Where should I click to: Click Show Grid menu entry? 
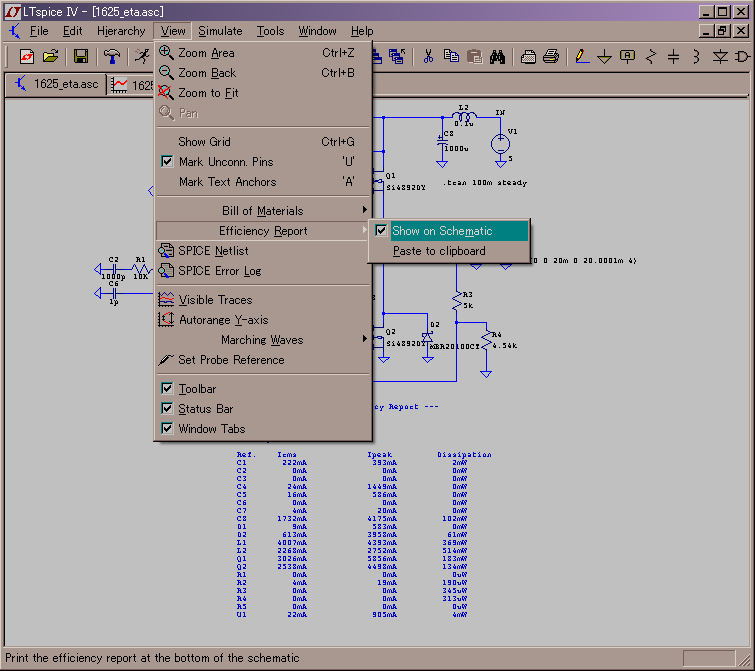(263, 142)
